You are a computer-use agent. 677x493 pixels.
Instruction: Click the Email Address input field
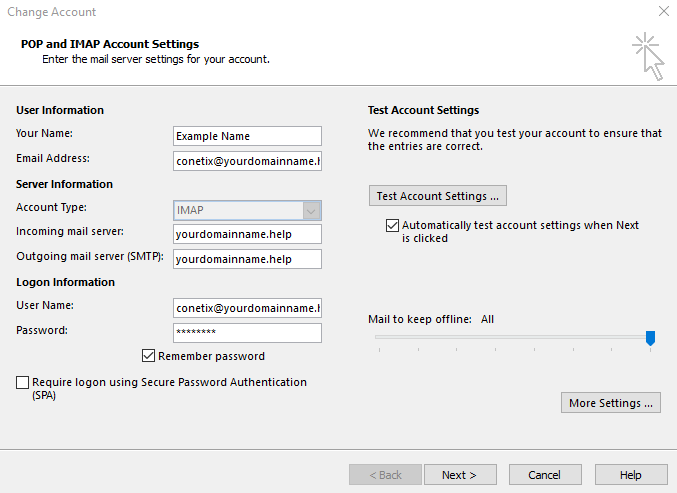247,161
